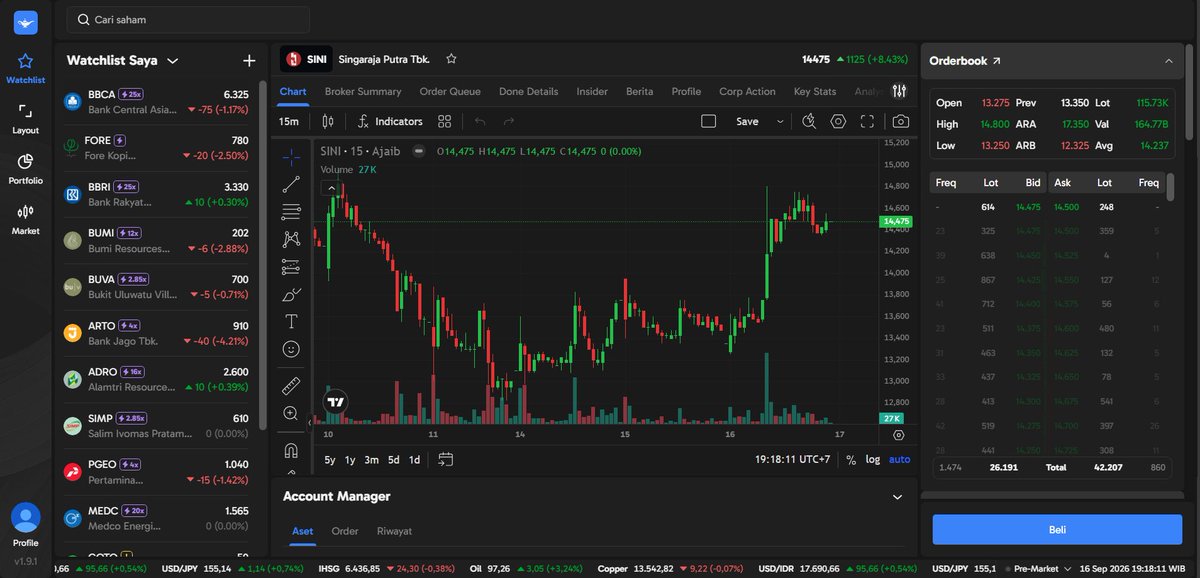Save the chart layout
Screen dimensions: 1200x578
click(747, 121)
